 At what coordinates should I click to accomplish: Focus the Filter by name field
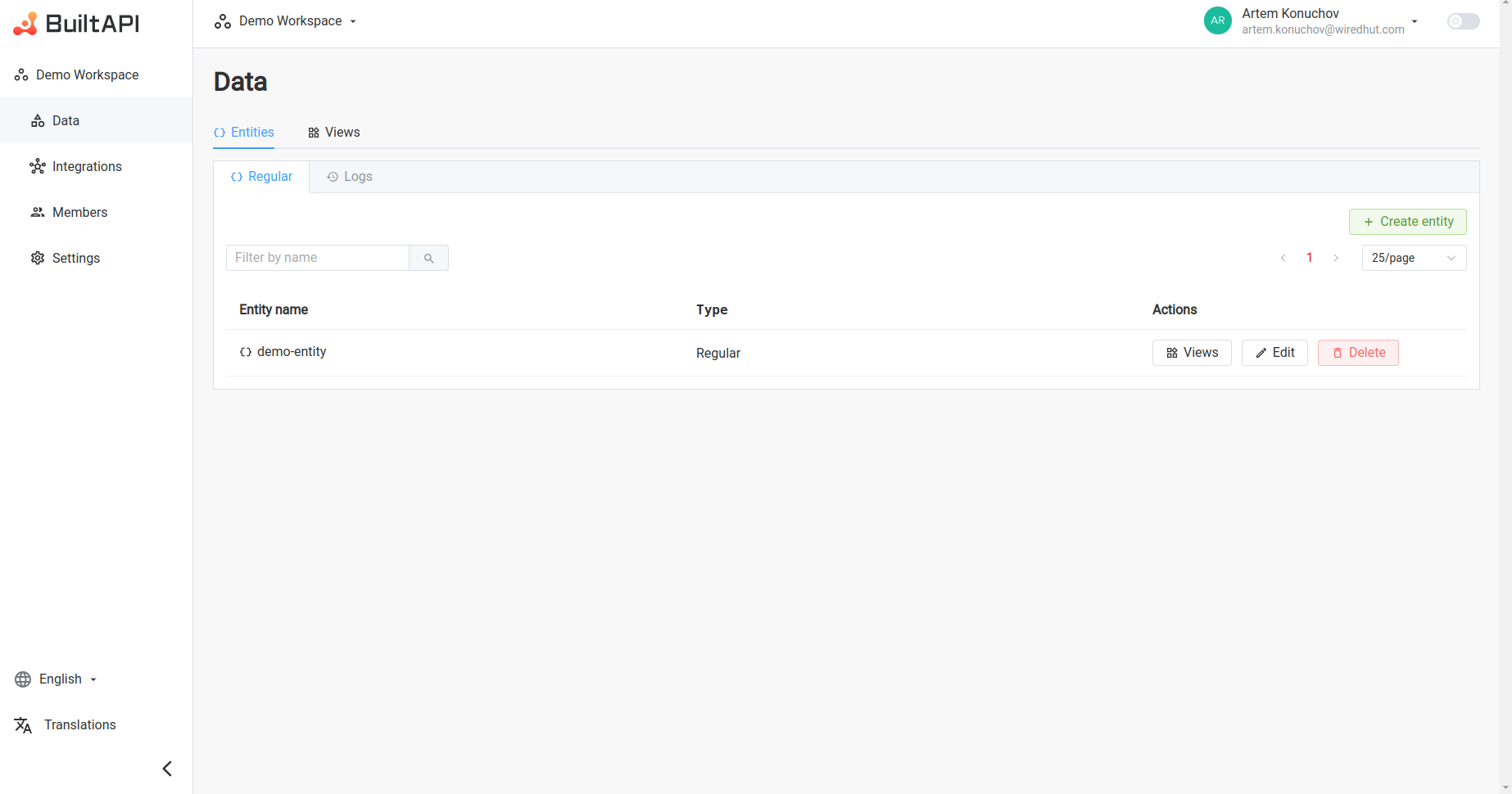[x=318, y=258]
